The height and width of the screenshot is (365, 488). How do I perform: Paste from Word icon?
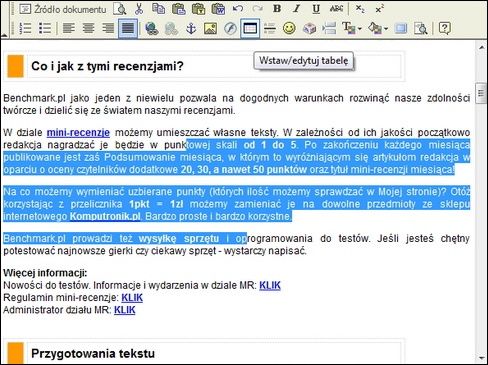point(218,9)
